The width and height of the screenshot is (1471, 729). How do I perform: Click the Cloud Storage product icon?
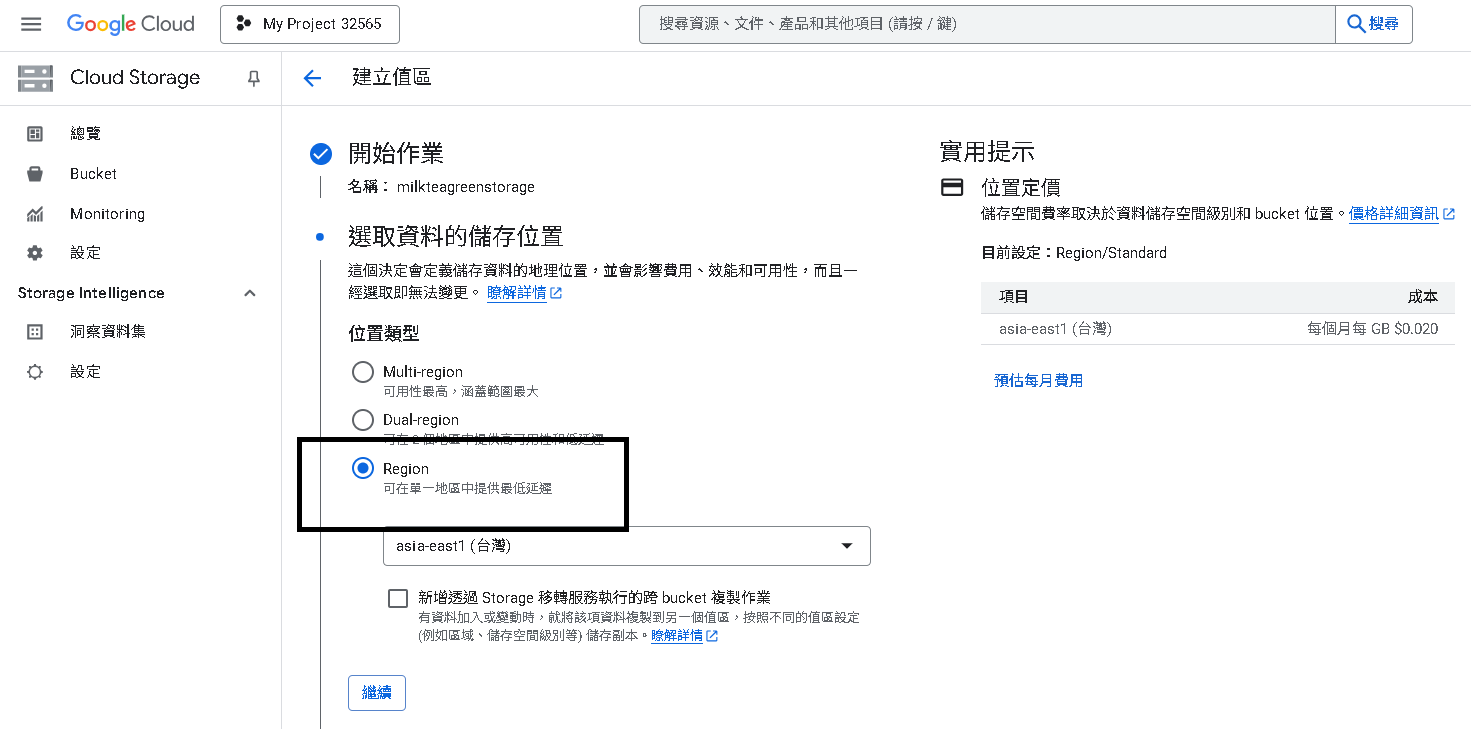tap(35, 78)
